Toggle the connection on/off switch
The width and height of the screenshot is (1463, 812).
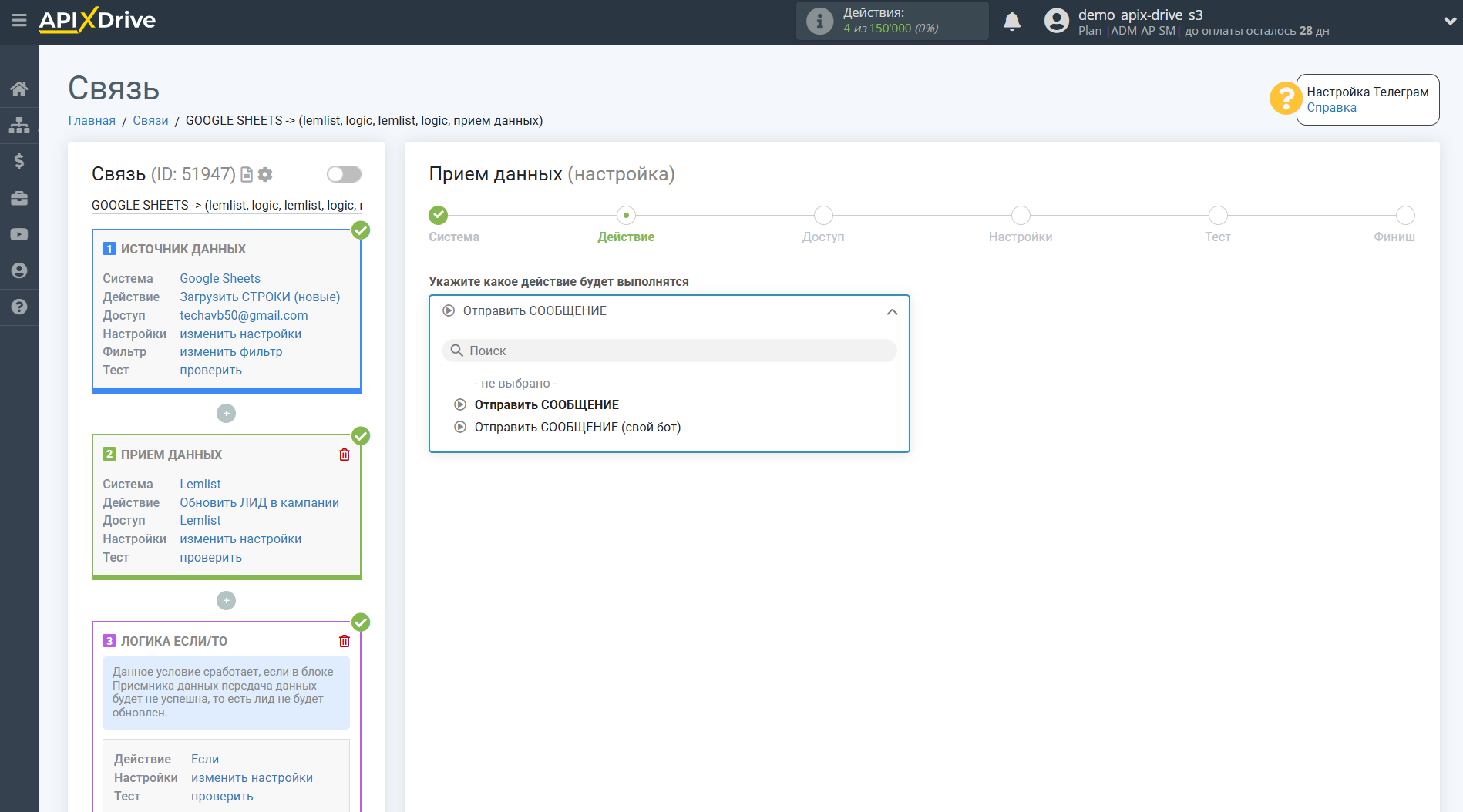click(344, 174)
